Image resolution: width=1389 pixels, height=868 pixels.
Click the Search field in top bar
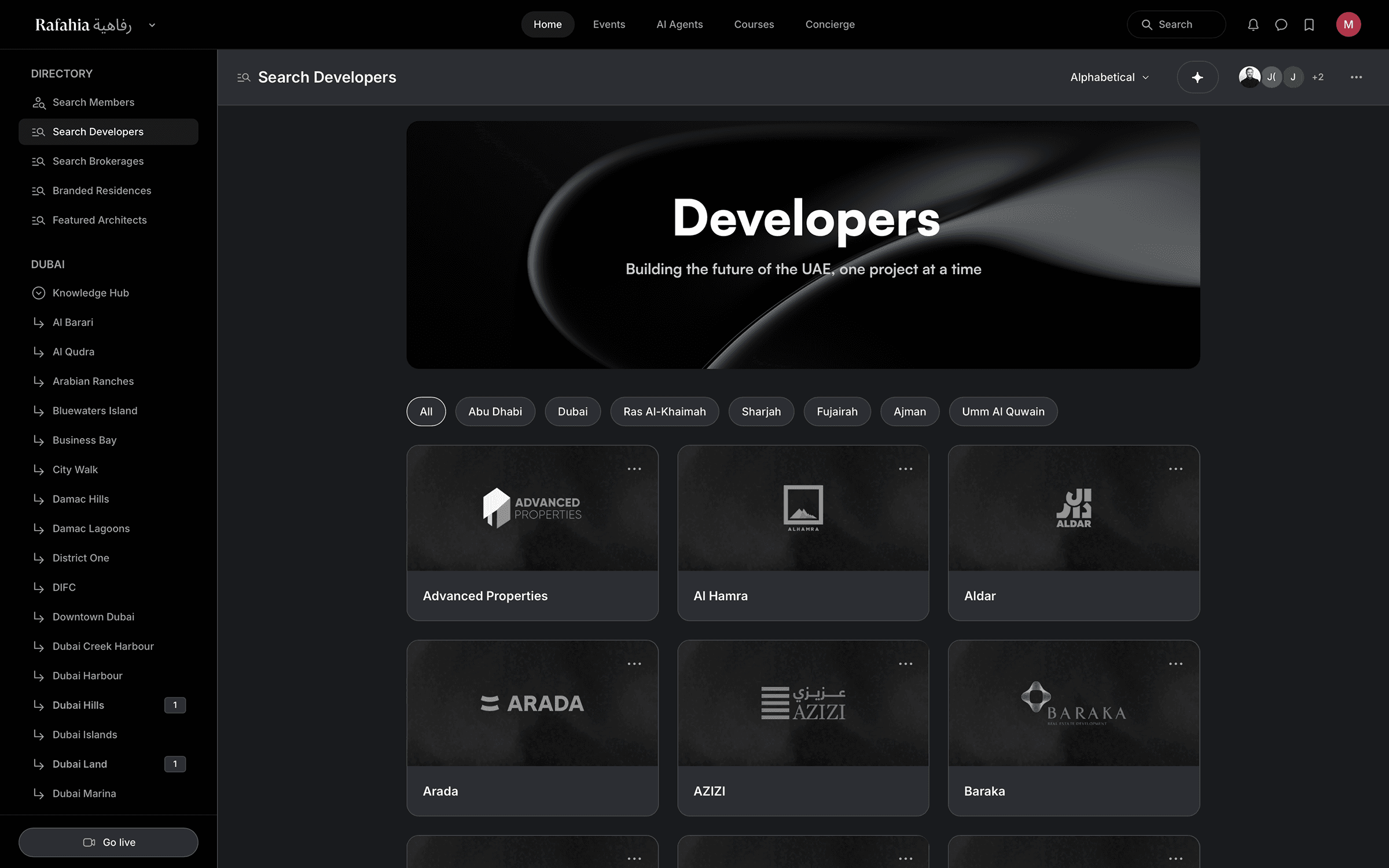[x=1176, y=24]
